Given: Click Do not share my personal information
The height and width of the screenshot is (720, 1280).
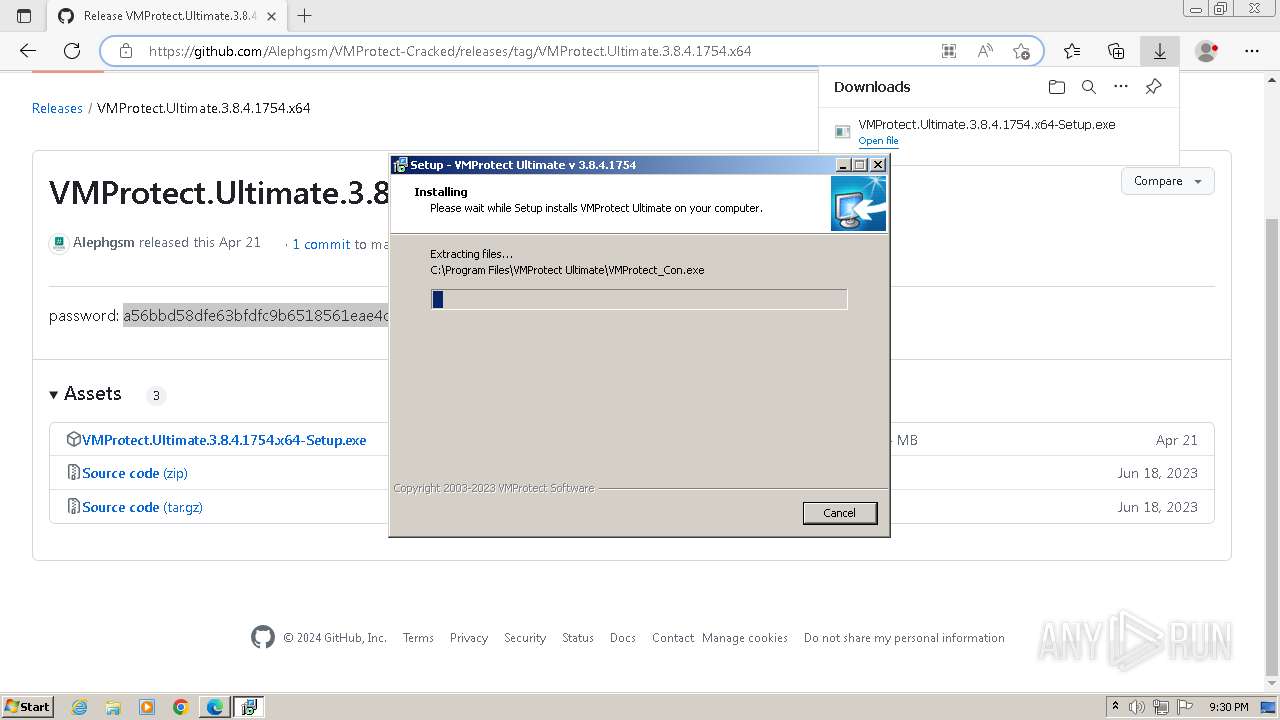Looking at the screenshot, I should click(x=904, y=638).
